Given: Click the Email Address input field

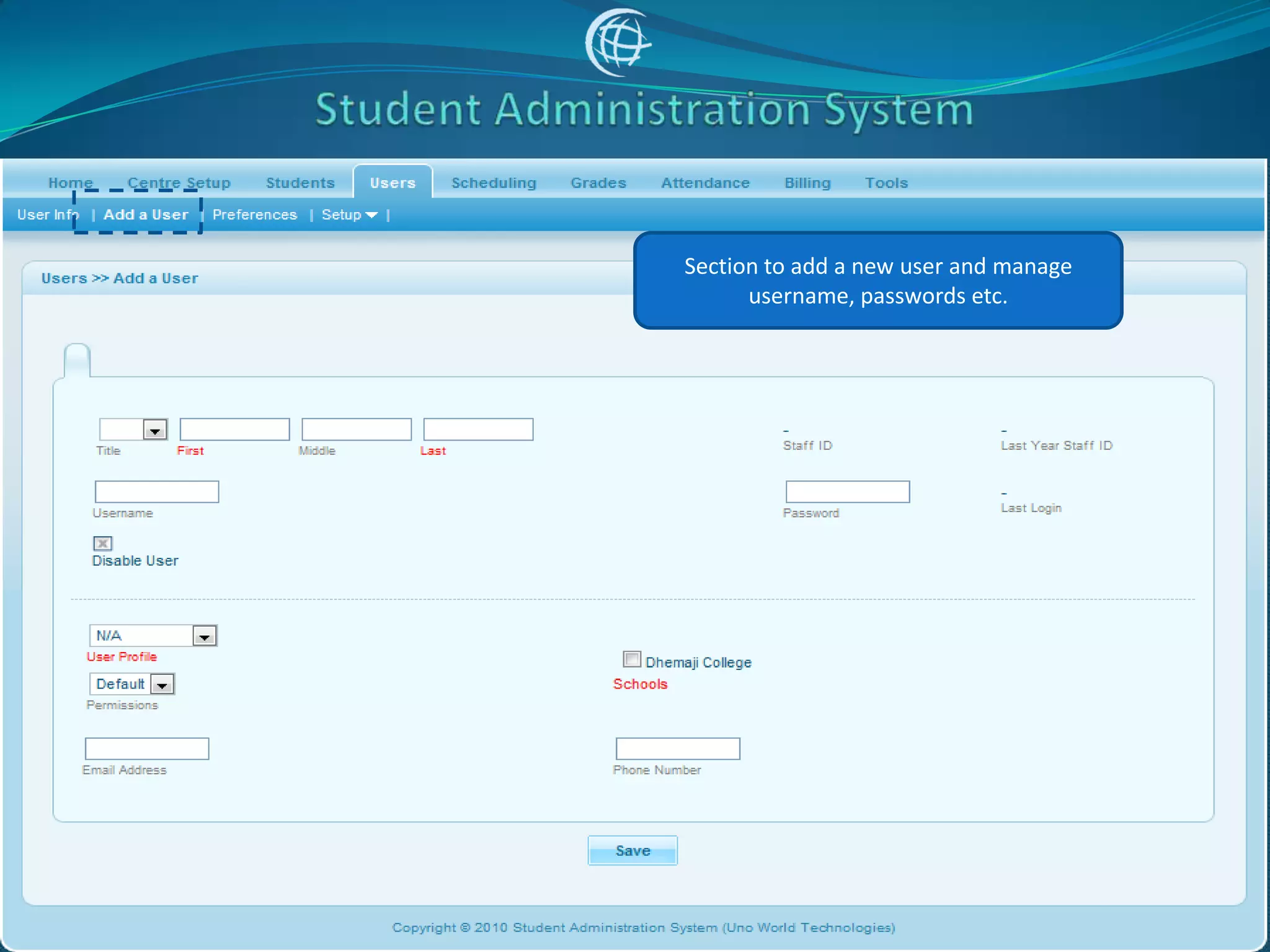Looking at the screenshot, I should tap(147, 749).
